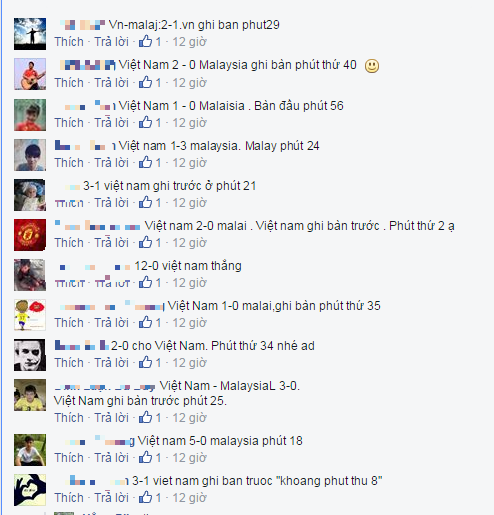This screenshot has width=494, height=515.
Task: Click the like-count thumb under the 'phút thứ 40' comment
Action: pyautogui.click(x=145, y=82)
